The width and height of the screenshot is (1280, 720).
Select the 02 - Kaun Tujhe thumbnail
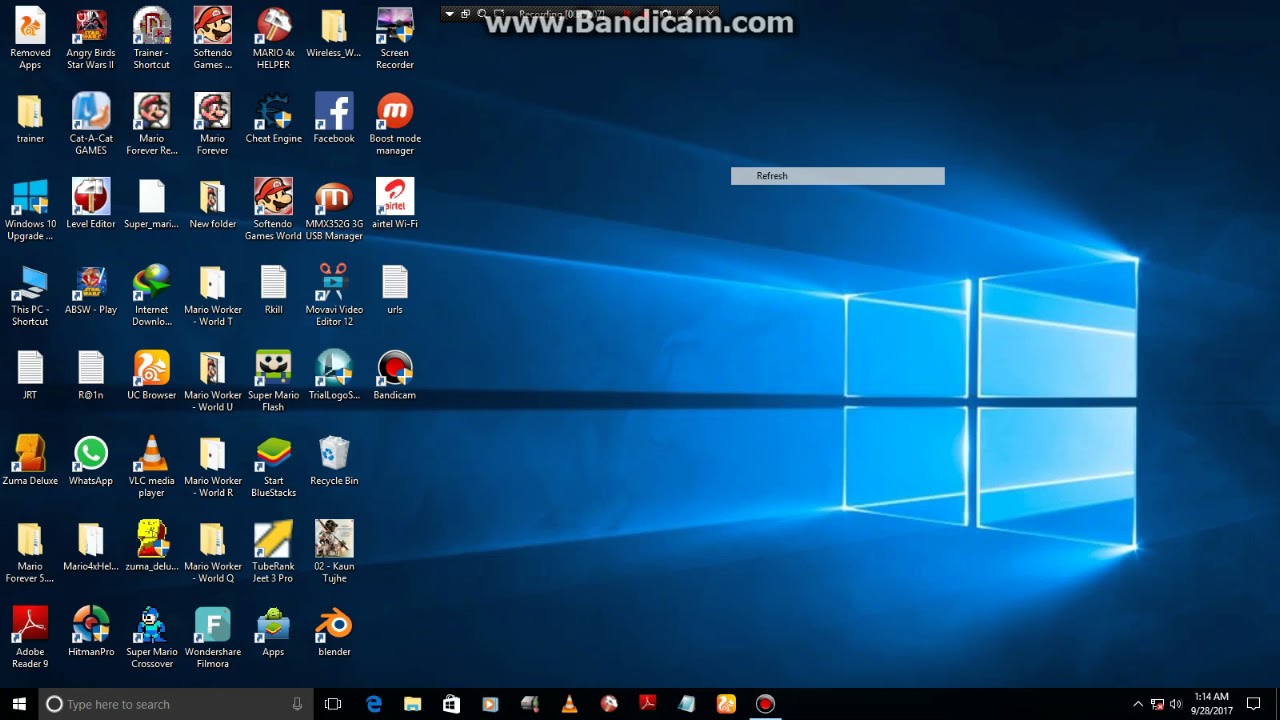pyautogui.click(x=334, y=553)
